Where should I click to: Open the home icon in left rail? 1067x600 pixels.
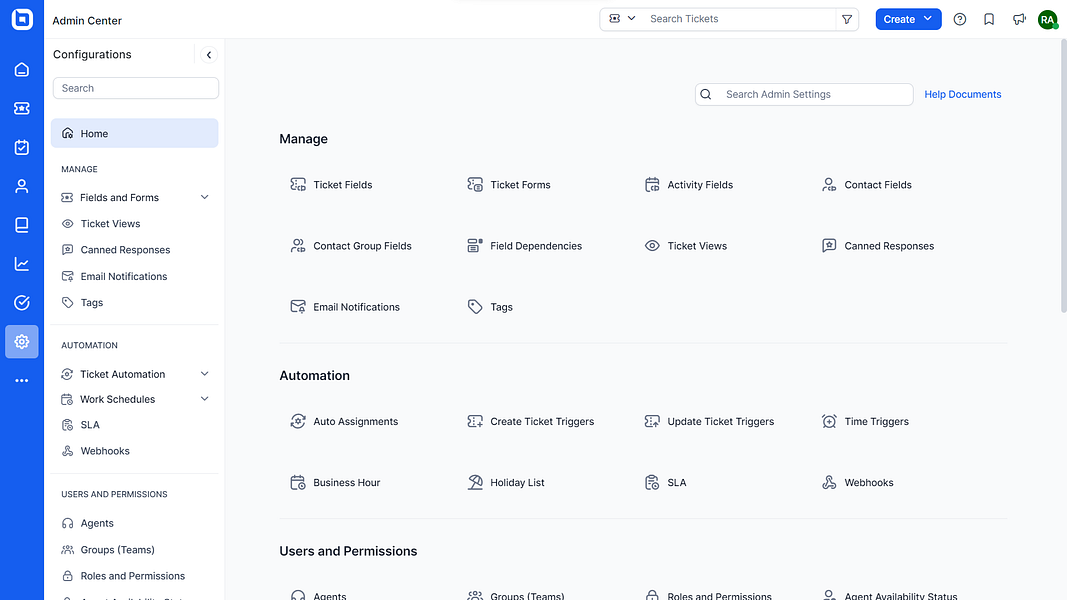pos(22,70)
